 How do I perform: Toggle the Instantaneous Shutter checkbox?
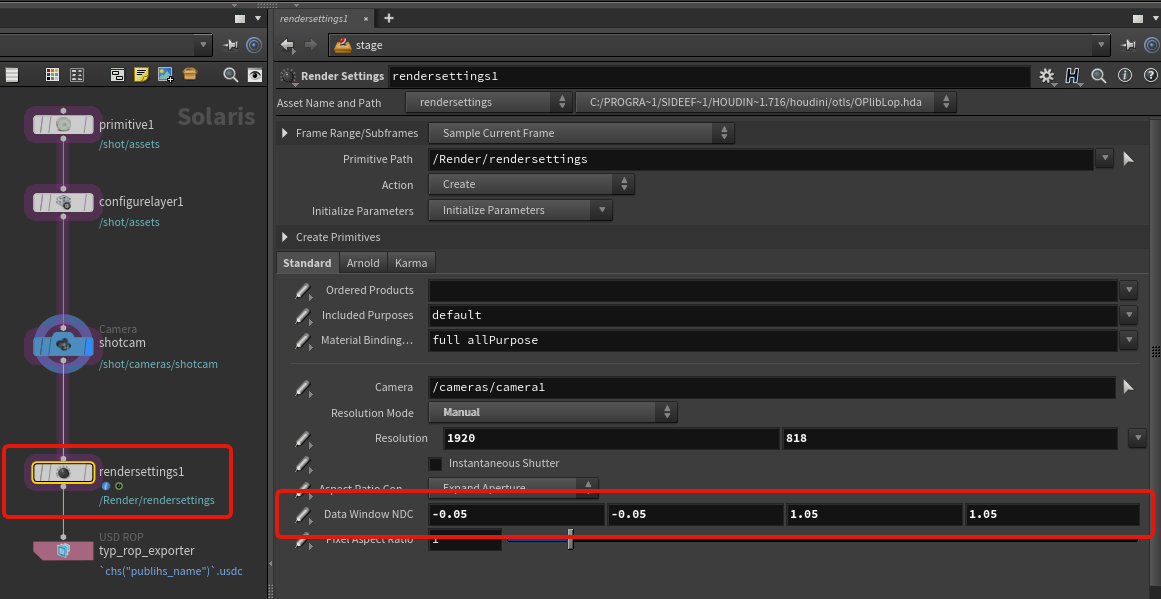tap(435, 464)
